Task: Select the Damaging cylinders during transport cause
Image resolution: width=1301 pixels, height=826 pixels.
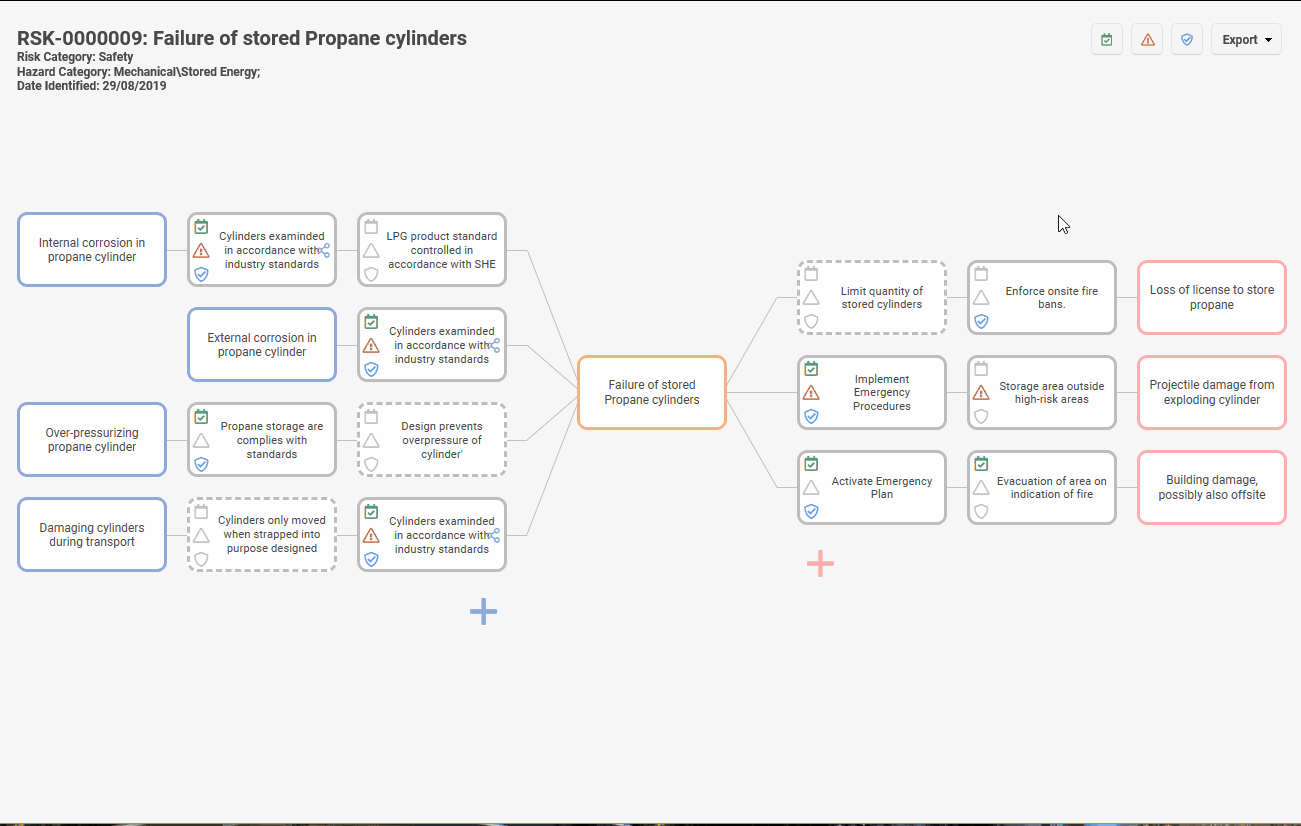Action: pyautogui.click(x=92, y=535)
